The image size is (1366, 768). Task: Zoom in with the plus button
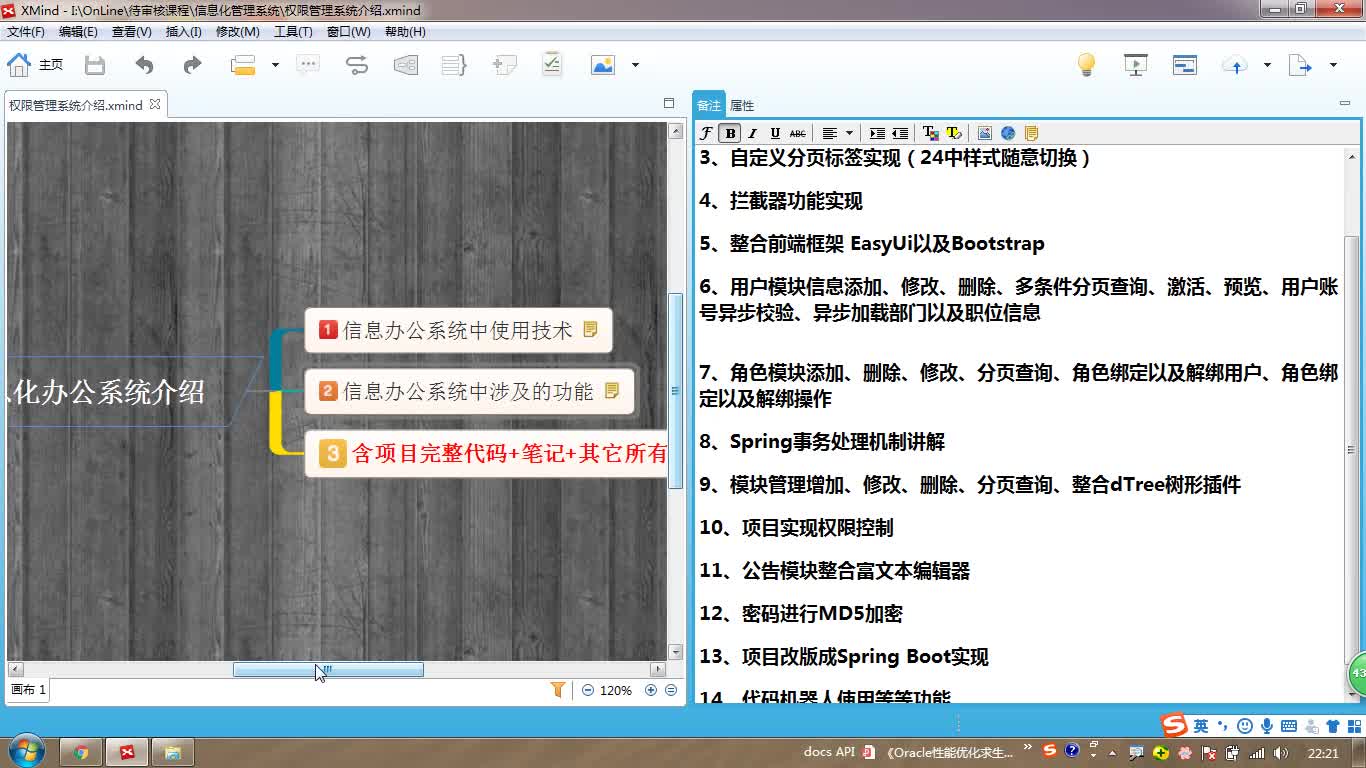point(651,690)
